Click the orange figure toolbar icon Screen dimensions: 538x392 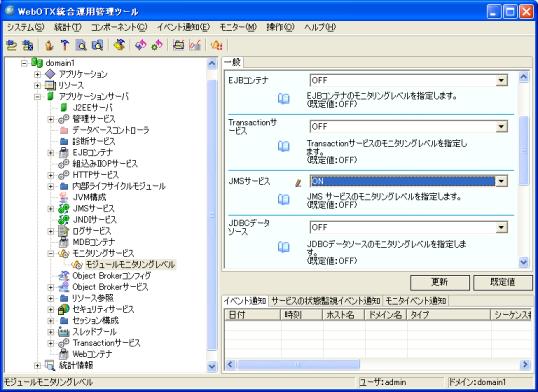click(x=49, y=45)
